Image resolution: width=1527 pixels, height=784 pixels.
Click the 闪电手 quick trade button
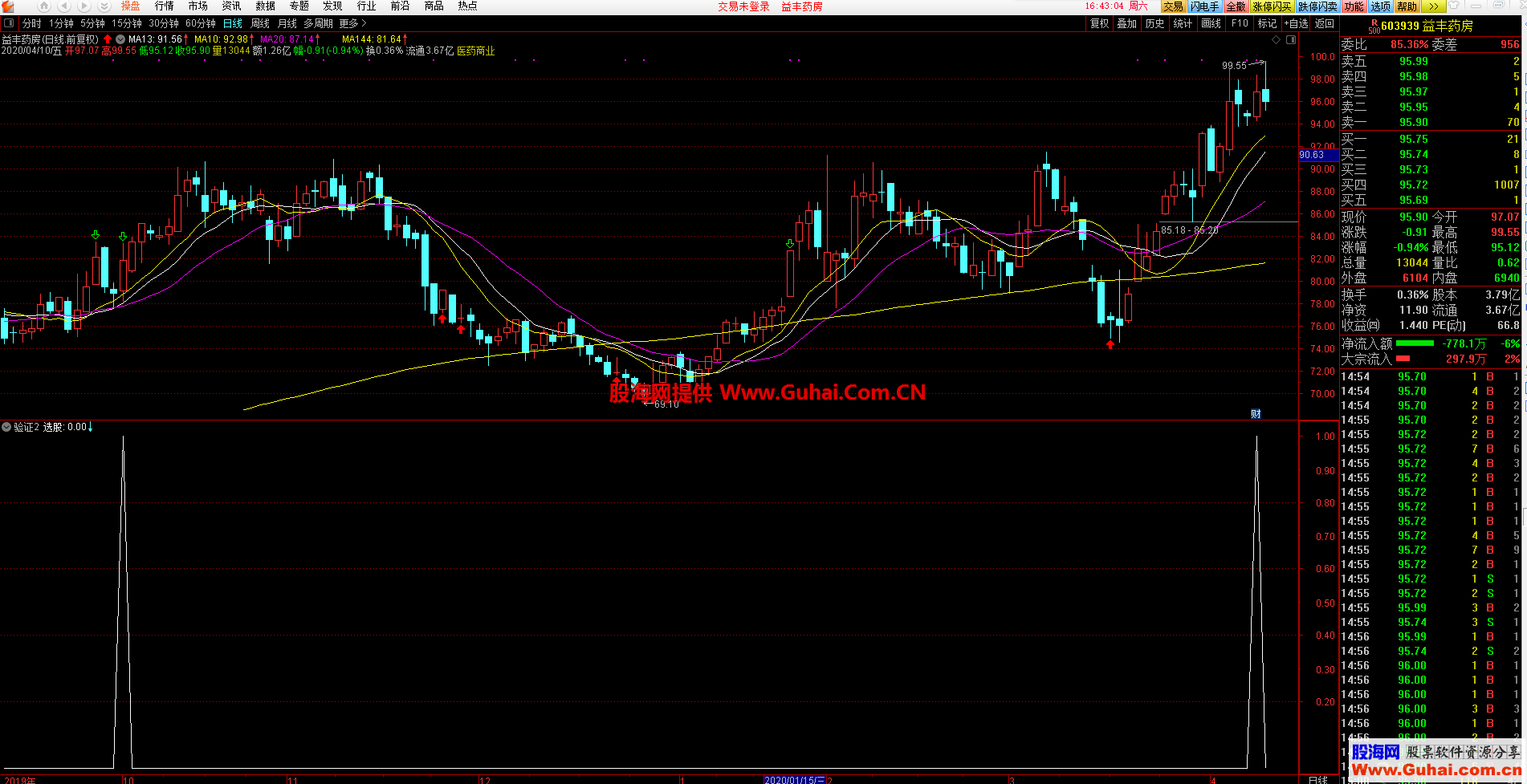(x=1204, y=6)
